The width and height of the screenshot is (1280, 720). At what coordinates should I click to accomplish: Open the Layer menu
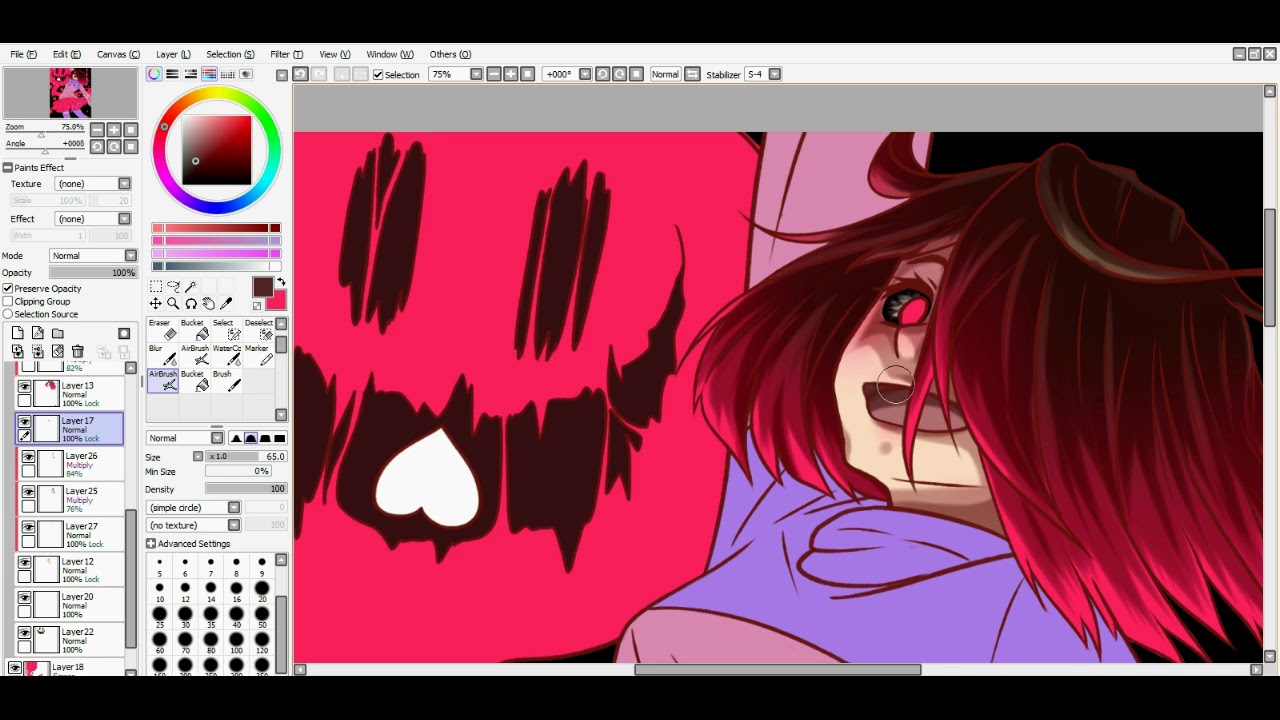[173, 54]
